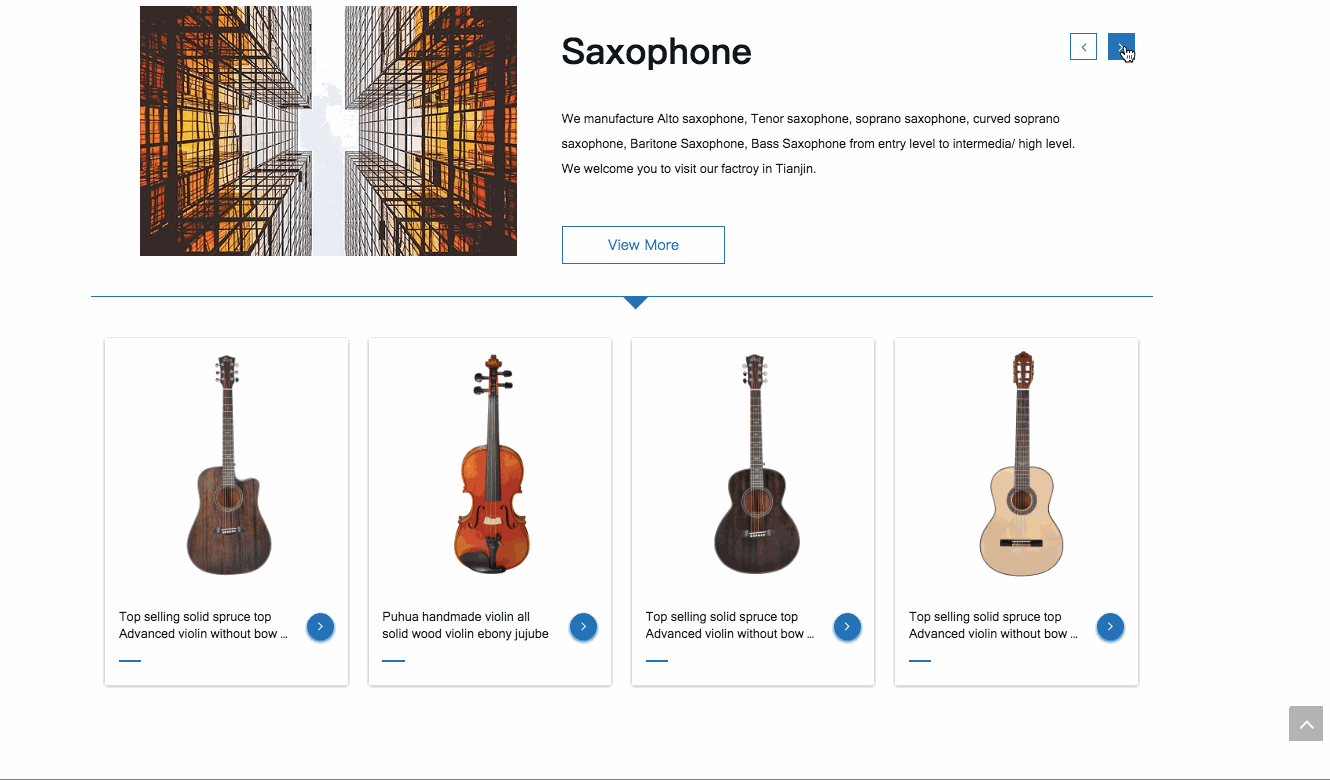View the light classical guitar image
The image size is (1330, 780).
pyautogui.click(x=1020, y=465)
